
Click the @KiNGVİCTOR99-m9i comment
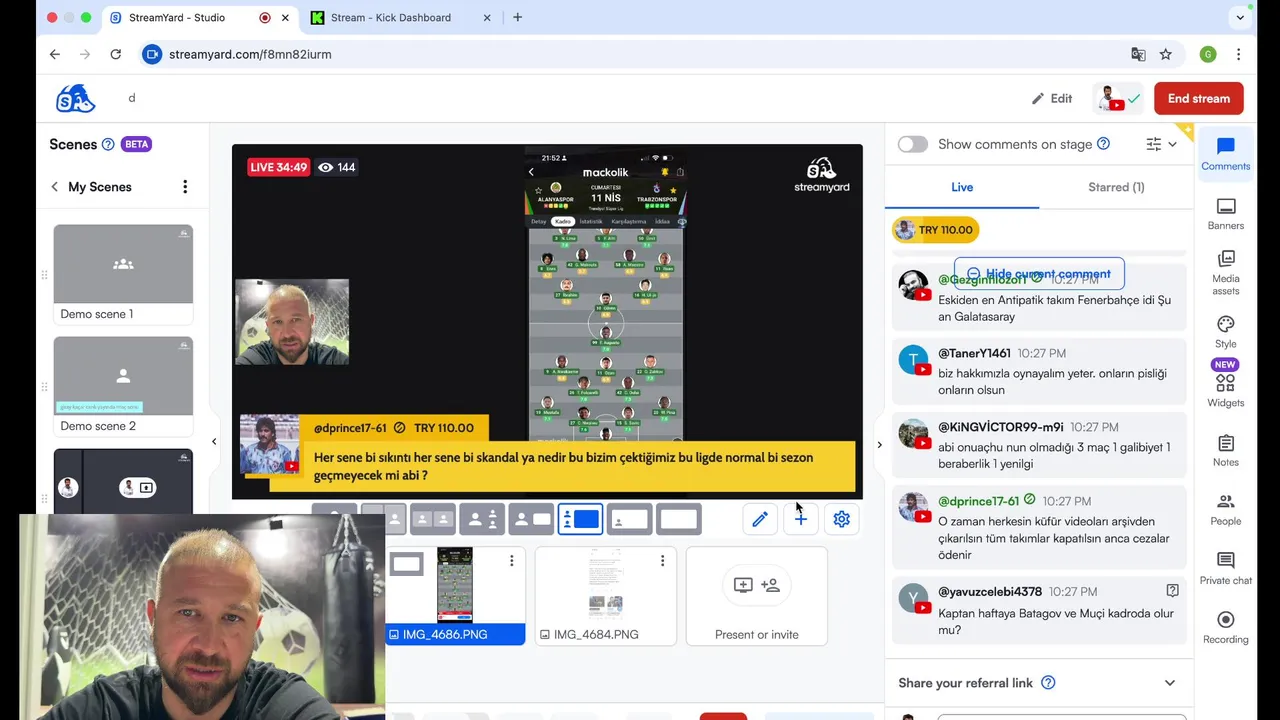click(1039, 446)
